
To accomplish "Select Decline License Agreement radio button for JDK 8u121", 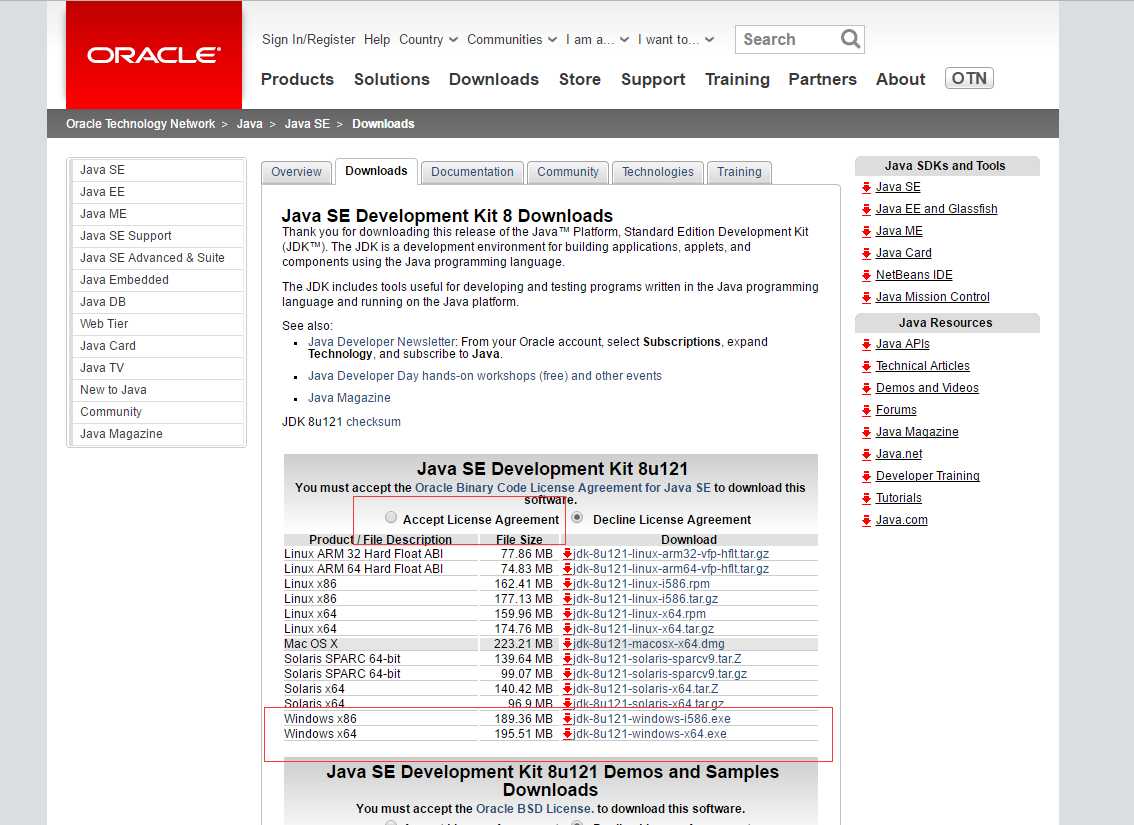I will click(x=577, y=517).
